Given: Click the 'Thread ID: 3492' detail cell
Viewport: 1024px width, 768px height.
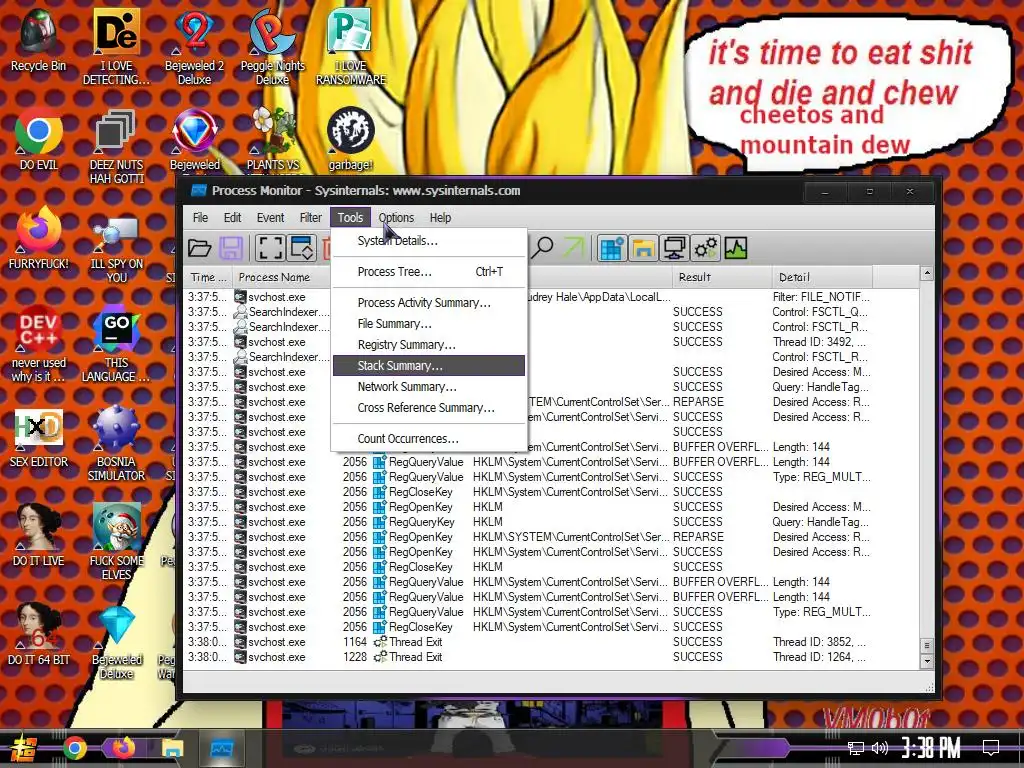Looking at the screenshot, I should 819,342.
